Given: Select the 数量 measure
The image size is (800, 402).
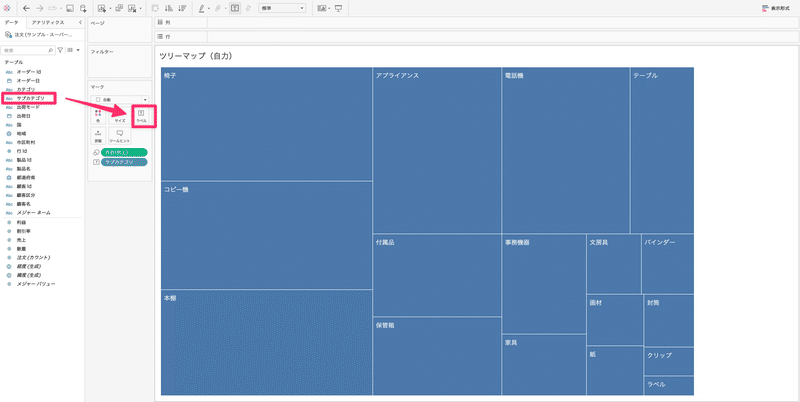Looking at the screenshot, I should point(21,248).
